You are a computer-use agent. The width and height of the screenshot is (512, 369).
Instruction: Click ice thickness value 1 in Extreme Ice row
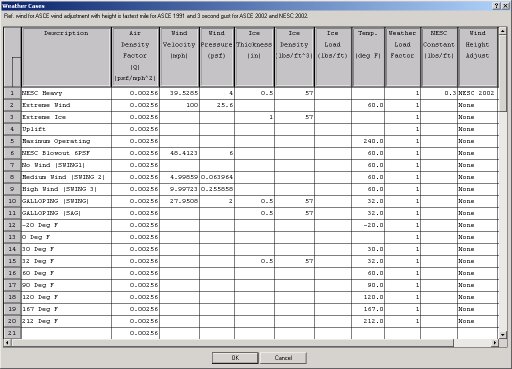pyautogui.click(x=254, y=117)
